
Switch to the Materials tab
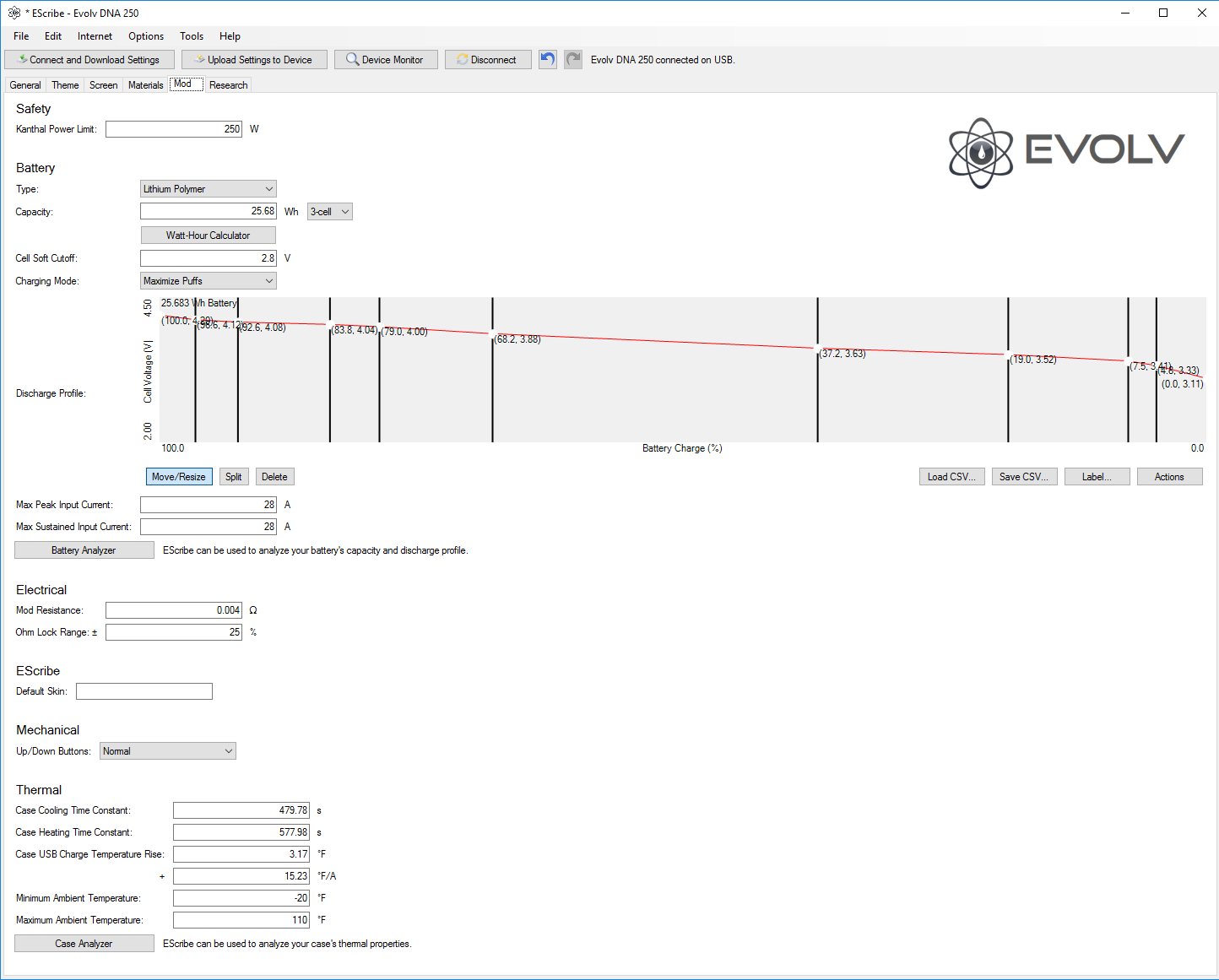(145, 85)
